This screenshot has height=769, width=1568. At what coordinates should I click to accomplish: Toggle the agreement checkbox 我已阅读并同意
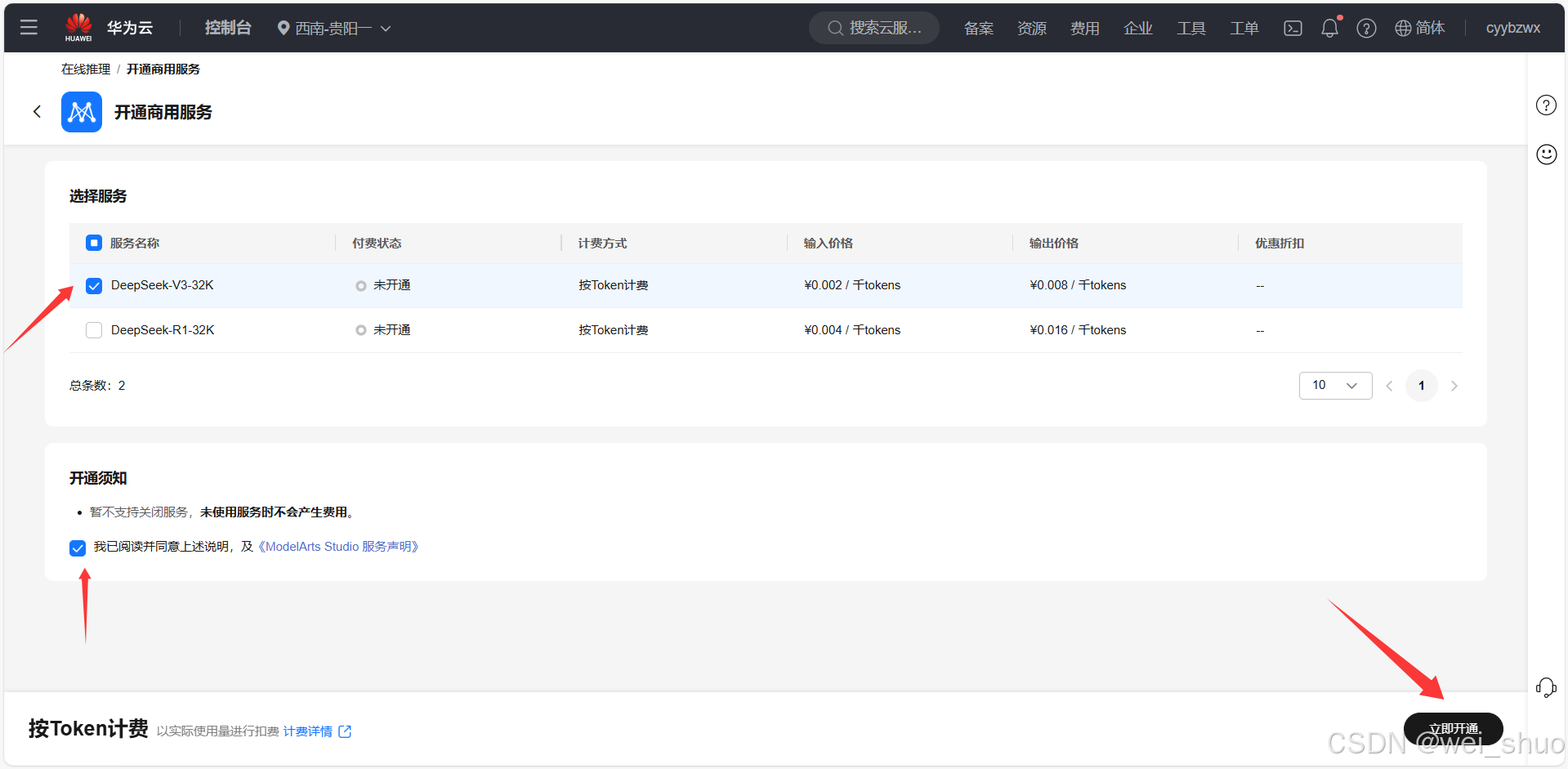78,548
